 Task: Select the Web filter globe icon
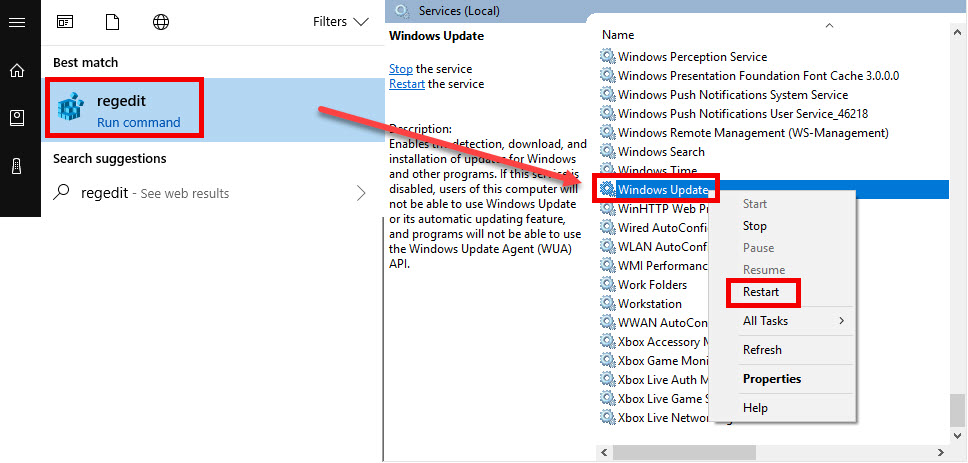[161, 22]
